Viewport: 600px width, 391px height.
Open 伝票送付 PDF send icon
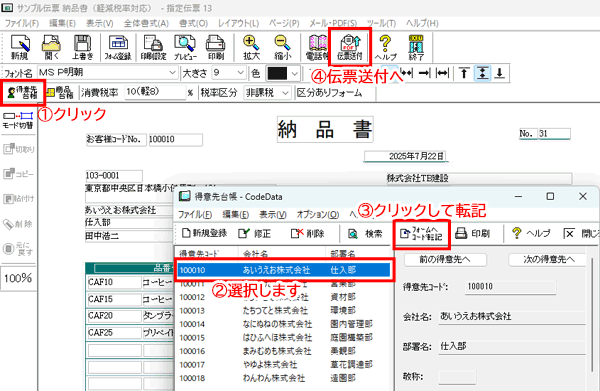pyautogui.click(x=349, y=47)
